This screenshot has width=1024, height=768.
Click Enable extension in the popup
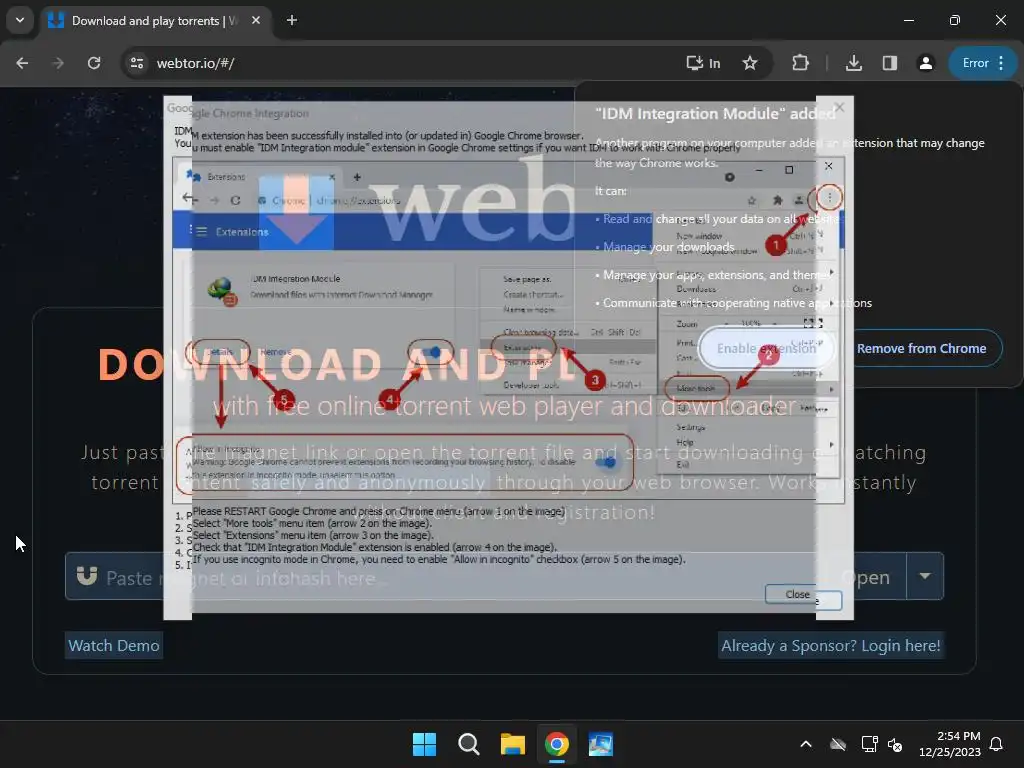click(x=766, y=349)
